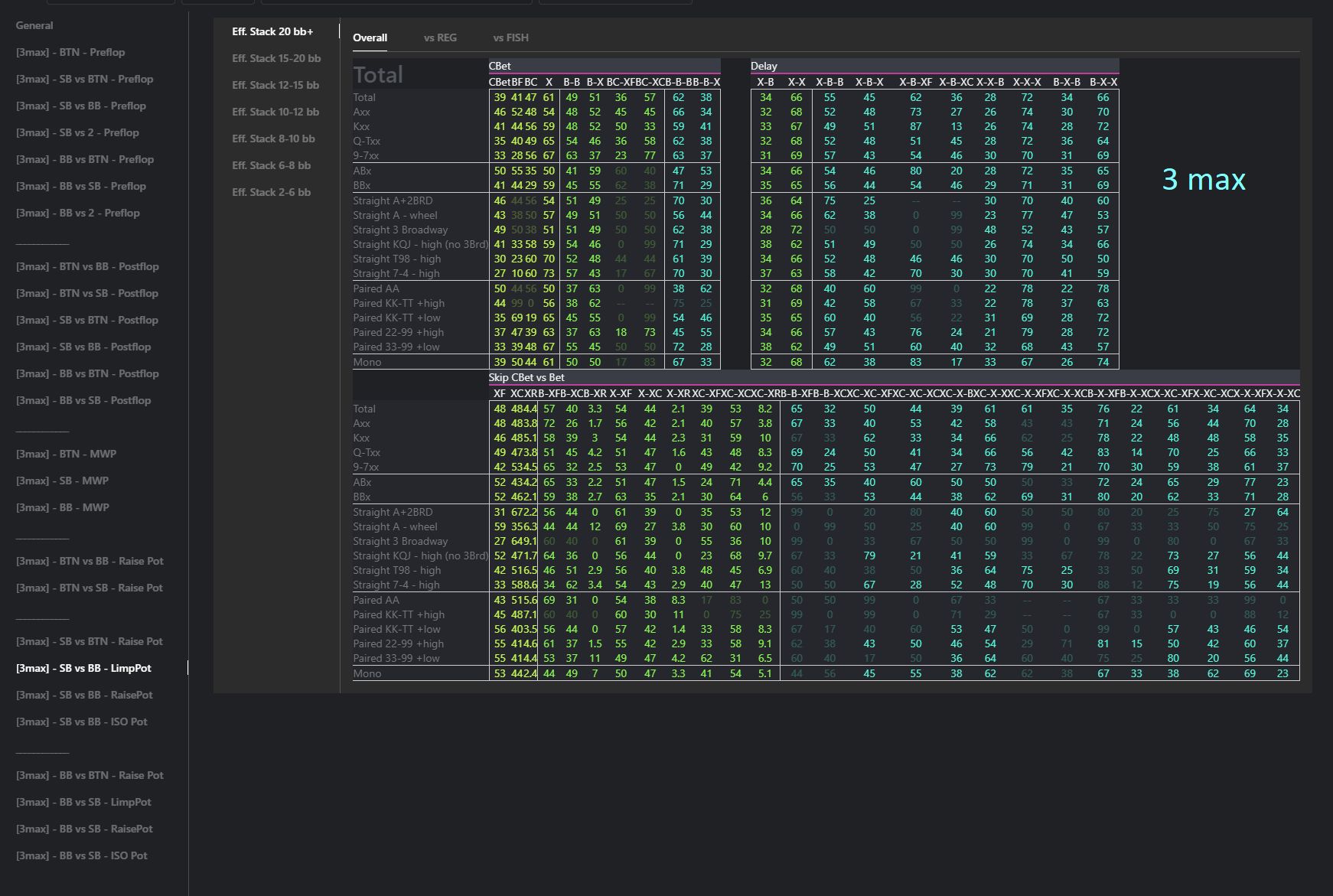Select Eff. Stack 20 bb+ range
Screen dimensions: 1333x896
pyautogui.click(x=272, y=31)
